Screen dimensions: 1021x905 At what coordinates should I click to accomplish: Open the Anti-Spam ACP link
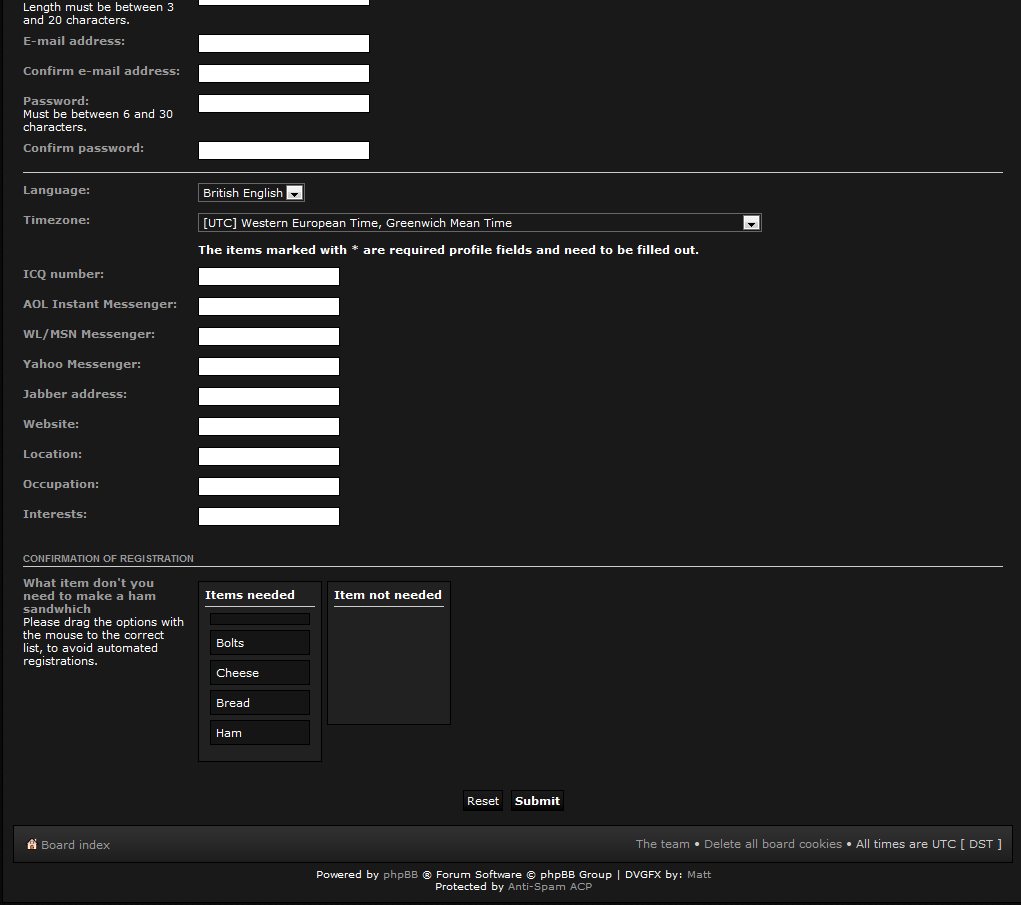[x=549, y=886]
